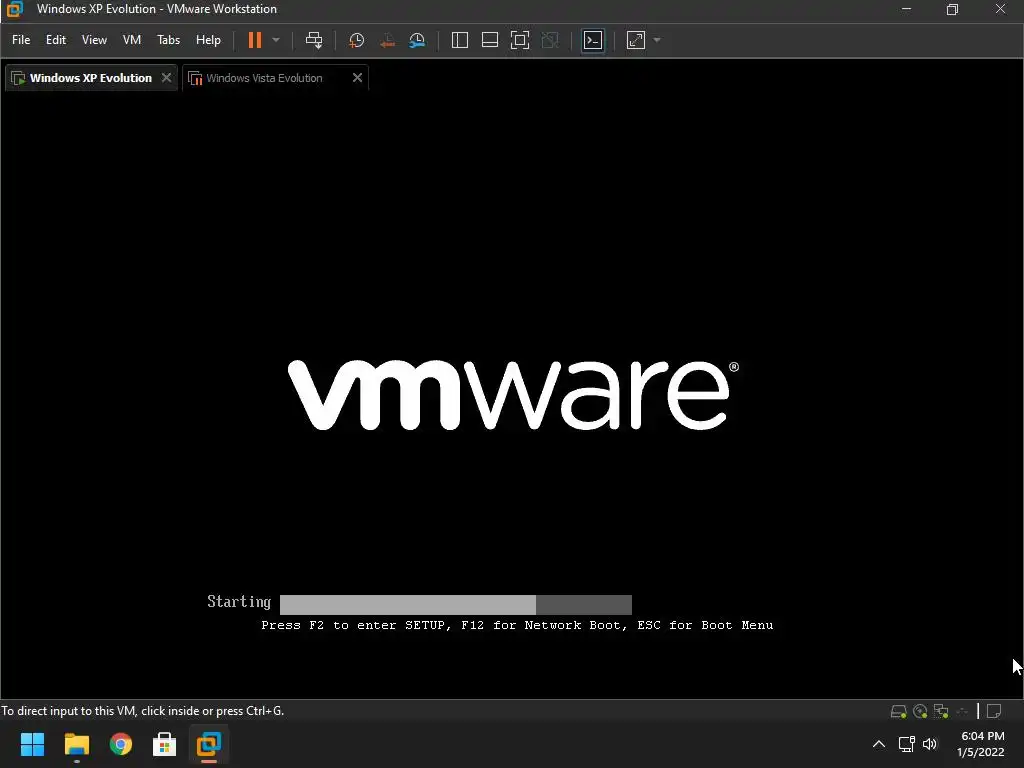
Task: Close the Windows XP Evolution tab
Action: pyautogui.click(x=167, y=78)
